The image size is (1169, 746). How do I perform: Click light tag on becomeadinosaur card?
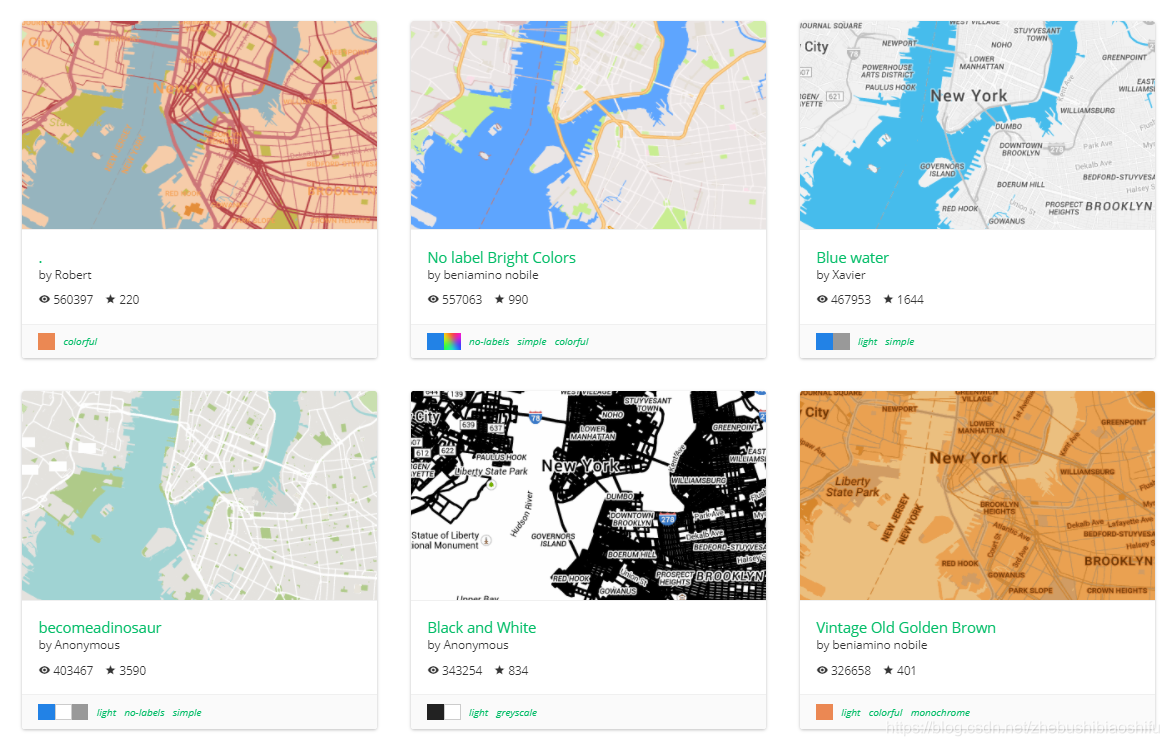pyautogui.click(x=106, y=712)
